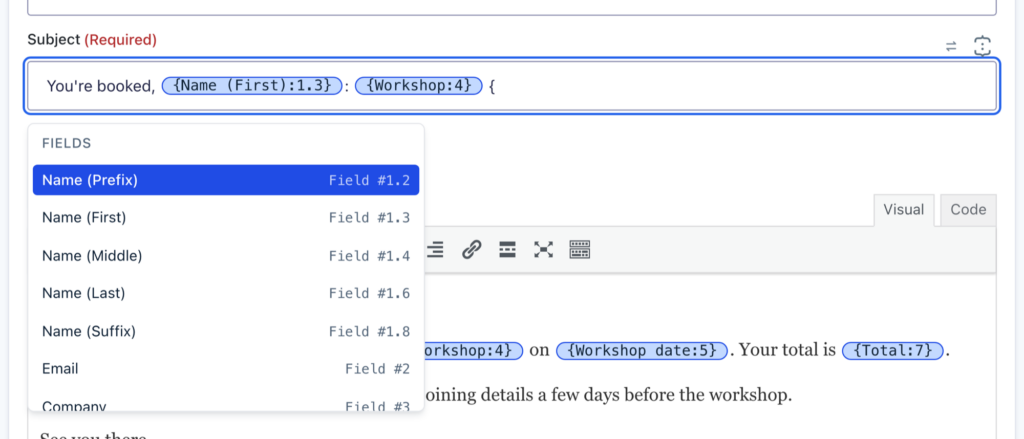Click the swap arrows icon above Subject

click(x=952, y=46)
